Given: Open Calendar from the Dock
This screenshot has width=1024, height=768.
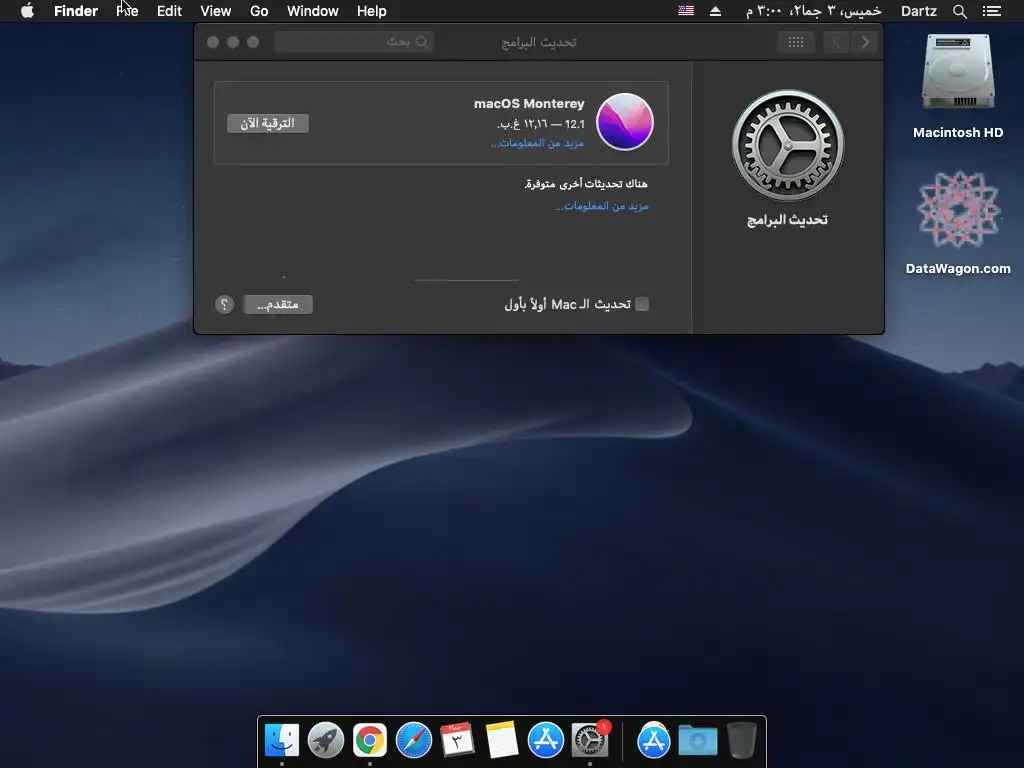Looking at the screenshot, I should pos(457,740).
